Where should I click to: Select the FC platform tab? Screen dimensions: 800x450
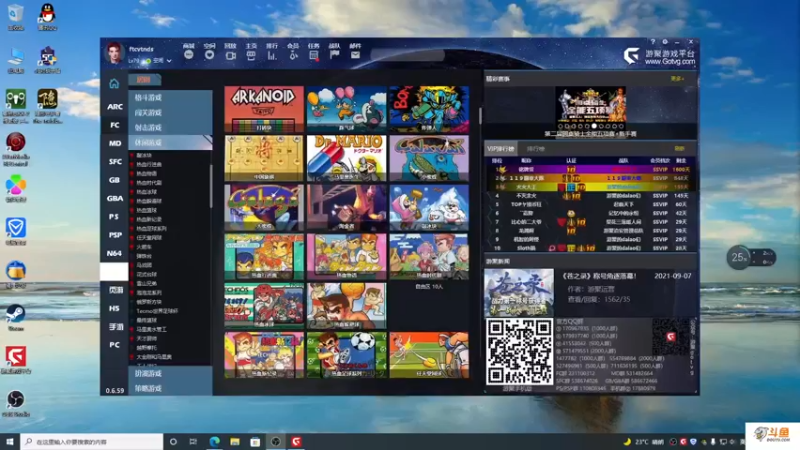click(115, 125)
